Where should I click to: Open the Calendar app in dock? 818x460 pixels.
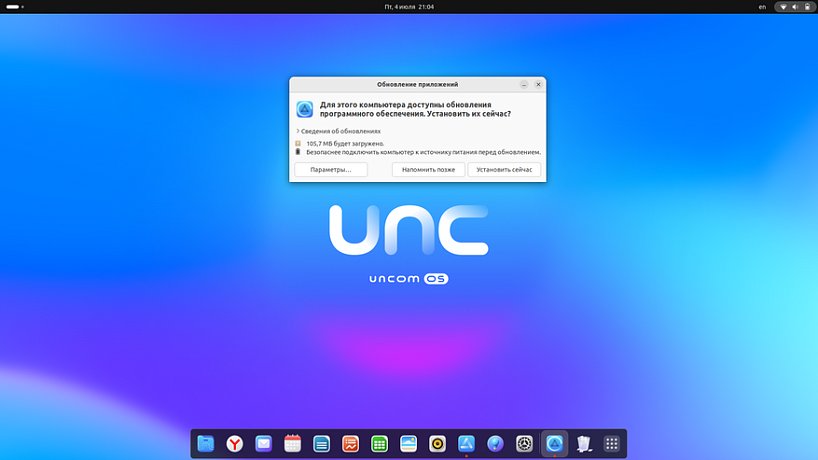[x=292, y=444]
